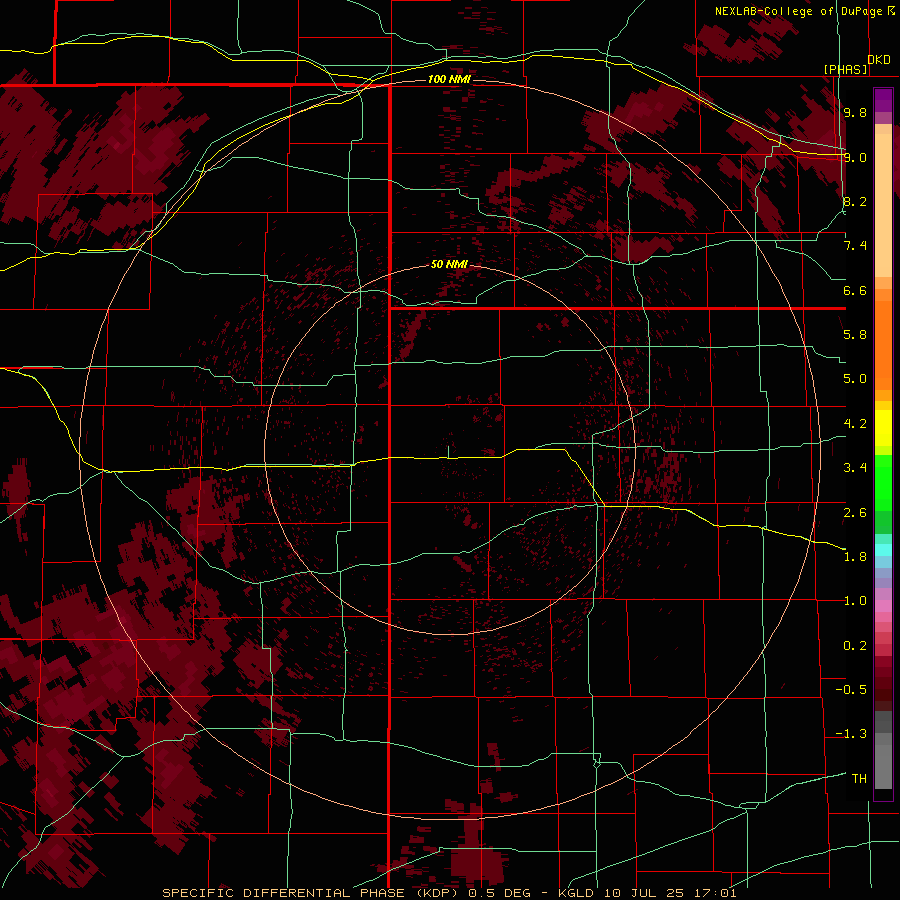The width and height of the screenshot is (900, 900).
Task: Click the 5.8 scale value
Action: [855, 335]
